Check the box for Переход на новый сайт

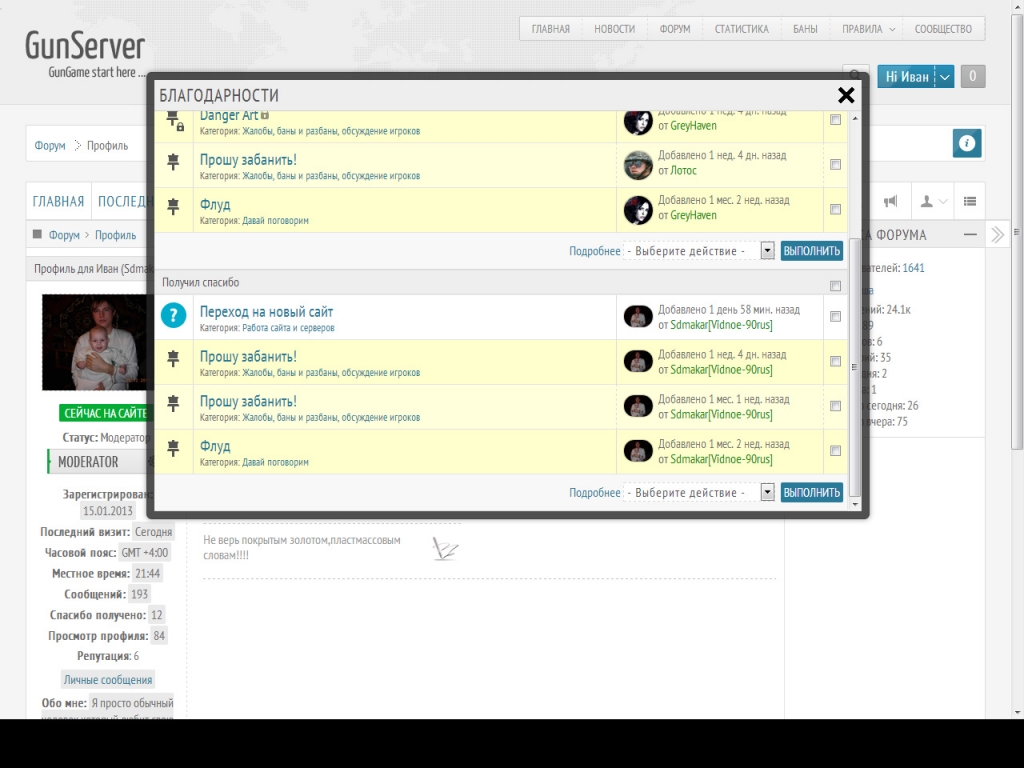click(835, 316)
